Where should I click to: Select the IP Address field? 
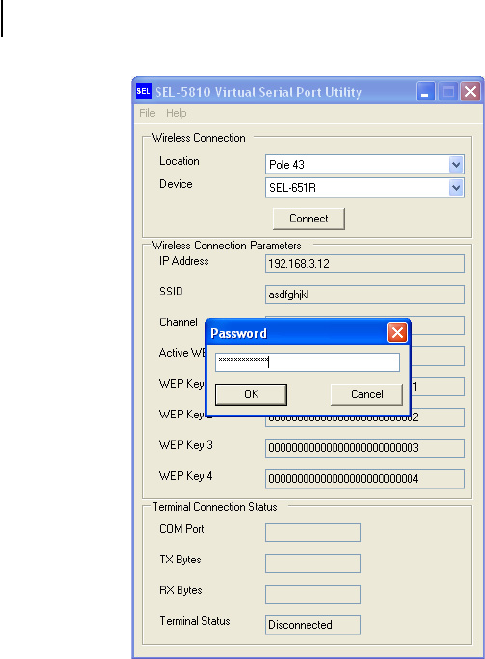click(365, 264)
